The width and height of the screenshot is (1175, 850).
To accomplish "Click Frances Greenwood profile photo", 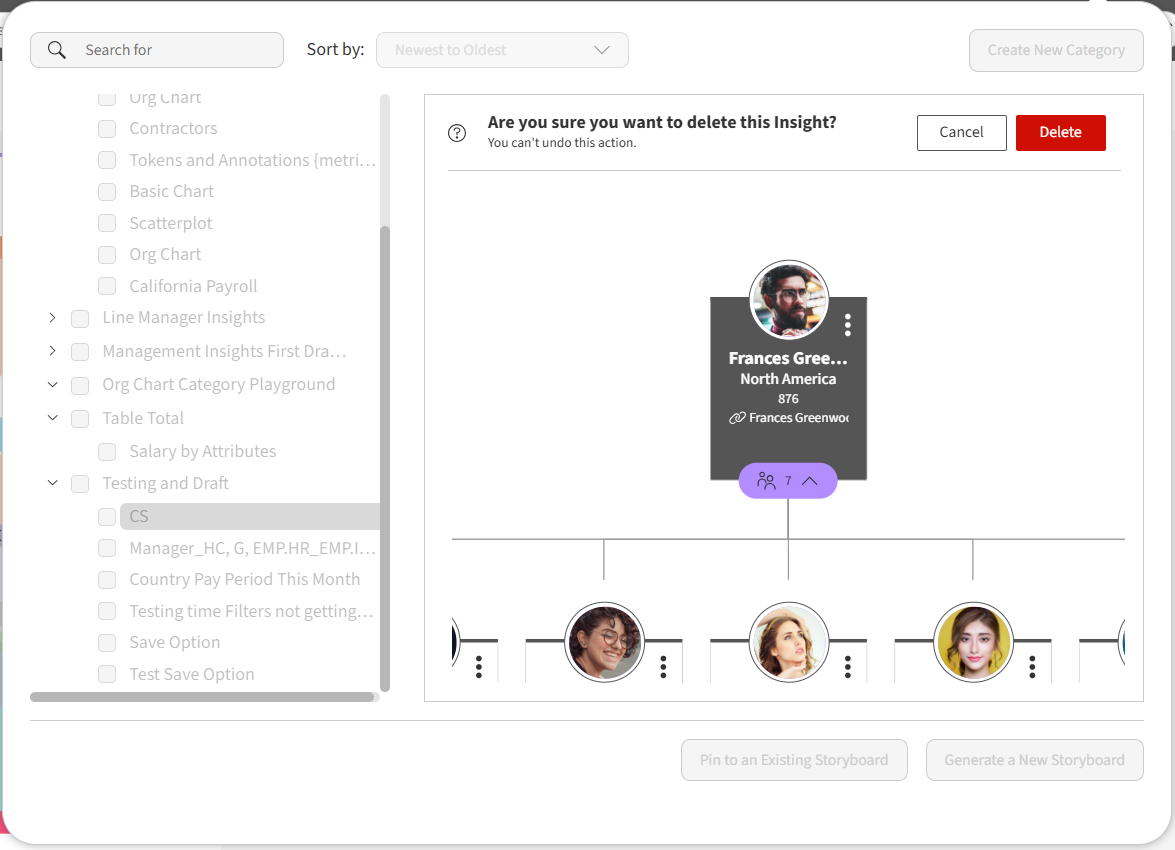I will pyautogui.click(x=788, y=300).
